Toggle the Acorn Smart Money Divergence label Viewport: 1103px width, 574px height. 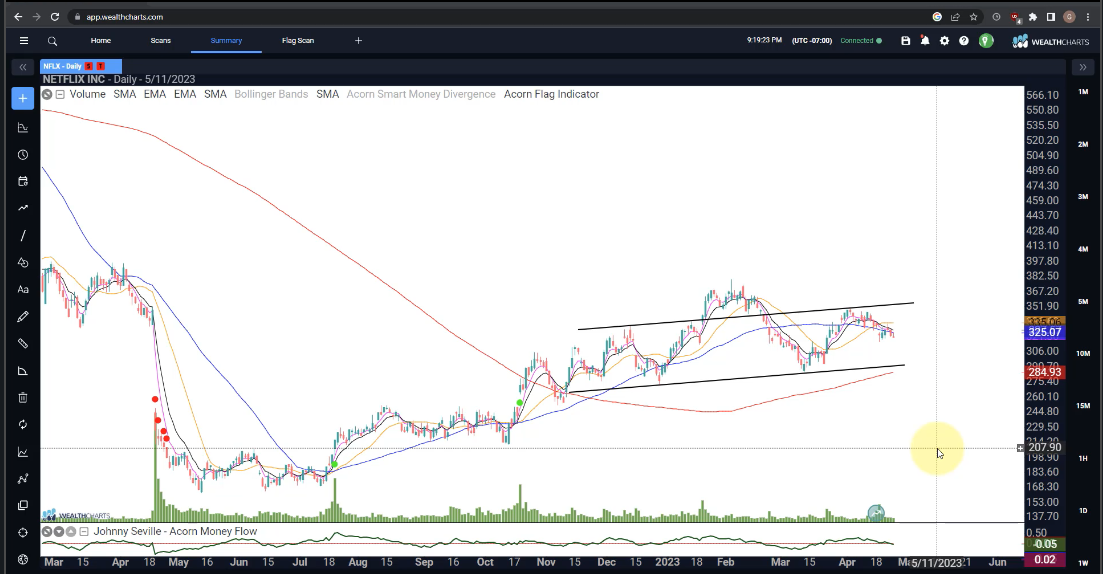(421, 94)
